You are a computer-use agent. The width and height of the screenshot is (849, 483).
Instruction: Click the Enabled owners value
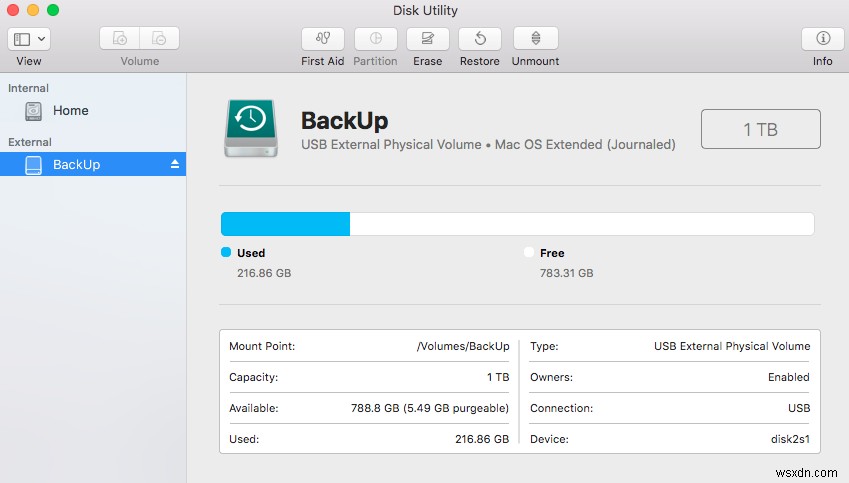coord(788,377)
